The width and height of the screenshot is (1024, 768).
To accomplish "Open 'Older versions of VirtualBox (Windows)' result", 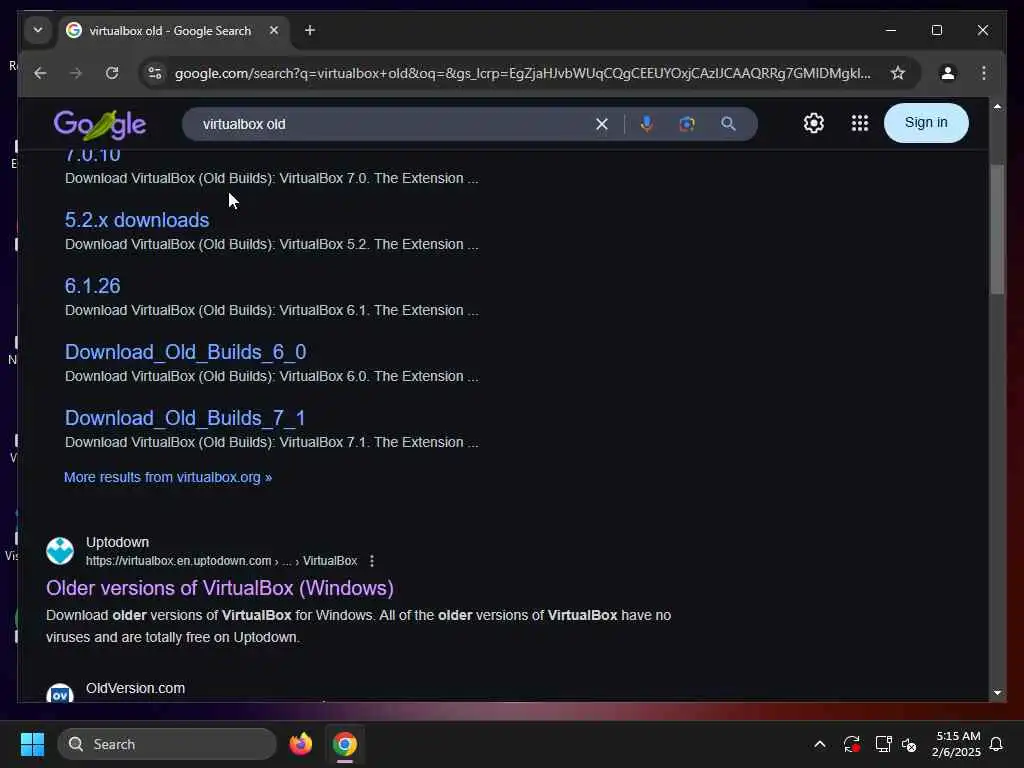I will [x=220, y=588].
